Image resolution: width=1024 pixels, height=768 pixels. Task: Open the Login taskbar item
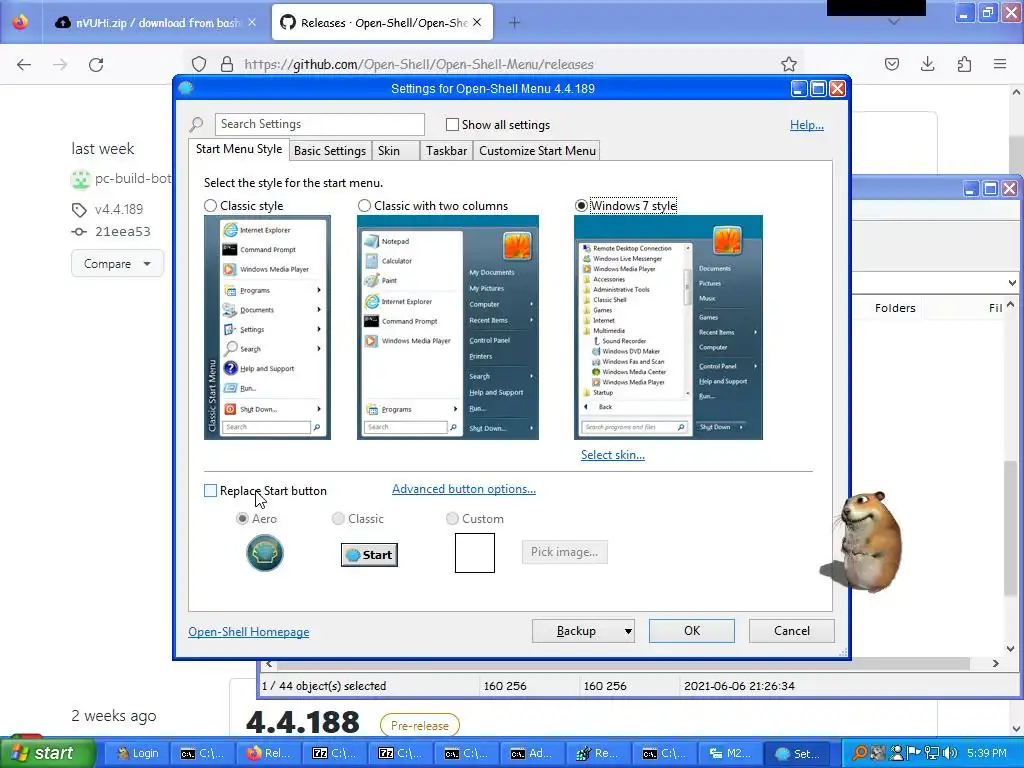click(x=137, y=753)
